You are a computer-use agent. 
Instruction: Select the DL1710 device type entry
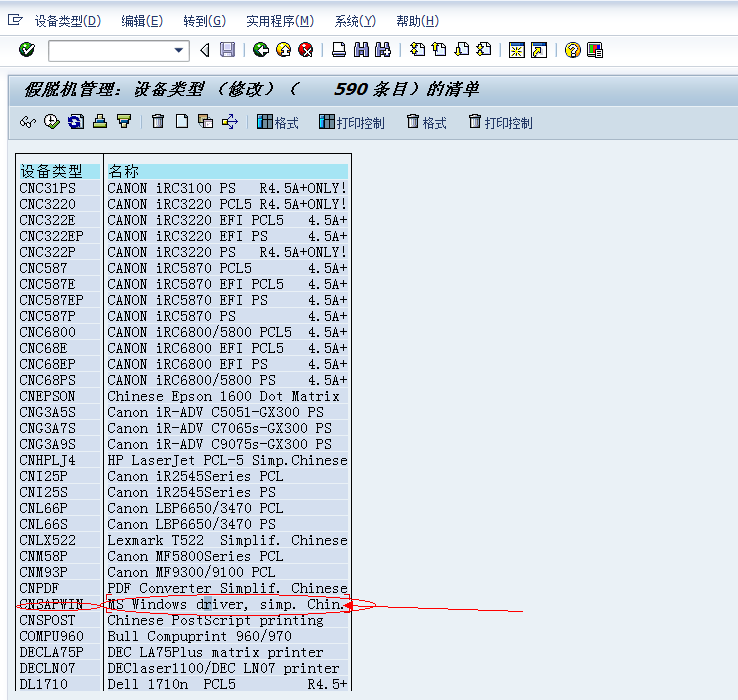coord(43,684)
